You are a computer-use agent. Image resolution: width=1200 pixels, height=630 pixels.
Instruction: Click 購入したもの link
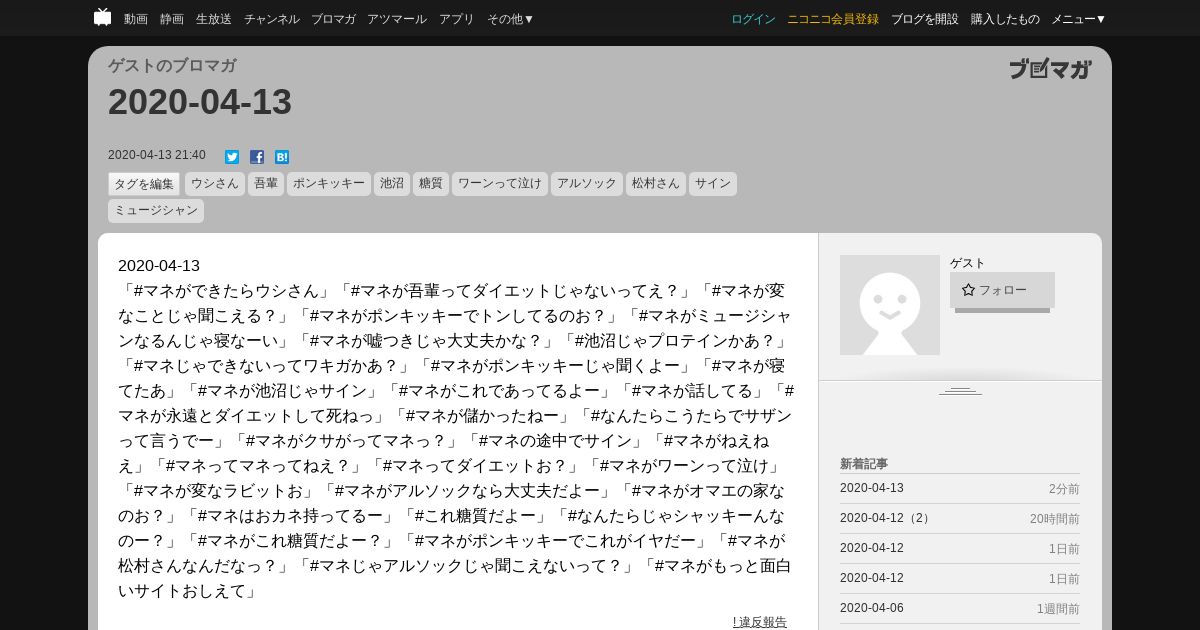coord(1005,19)
